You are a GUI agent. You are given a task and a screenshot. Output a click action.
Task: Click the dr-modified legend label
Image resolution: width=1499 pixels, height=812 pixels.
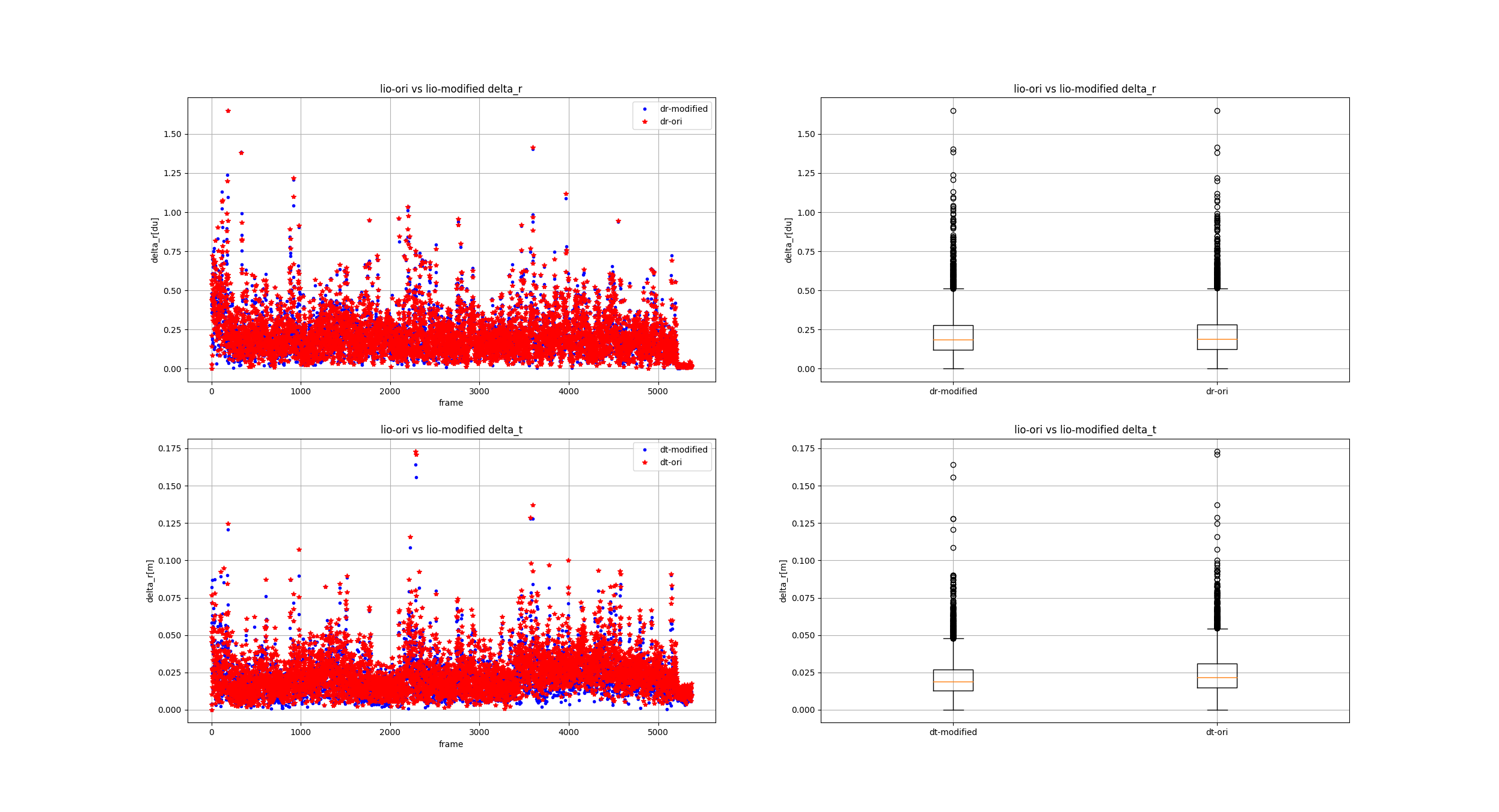tap(683, 109)
